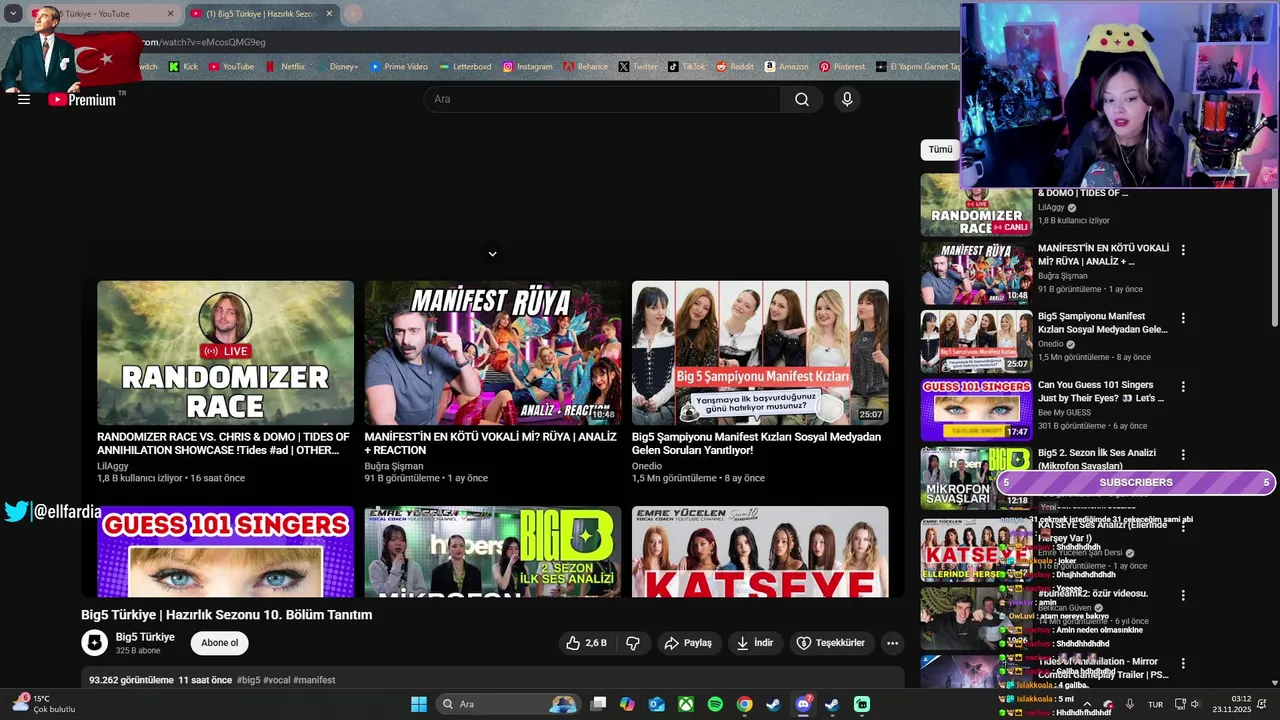Open the Big5 Türkiye channel avatar

tap(94, 643)
